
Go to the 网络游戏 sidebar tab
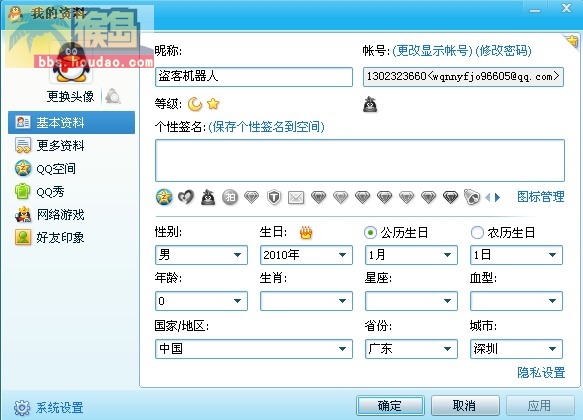click(71, 215)
